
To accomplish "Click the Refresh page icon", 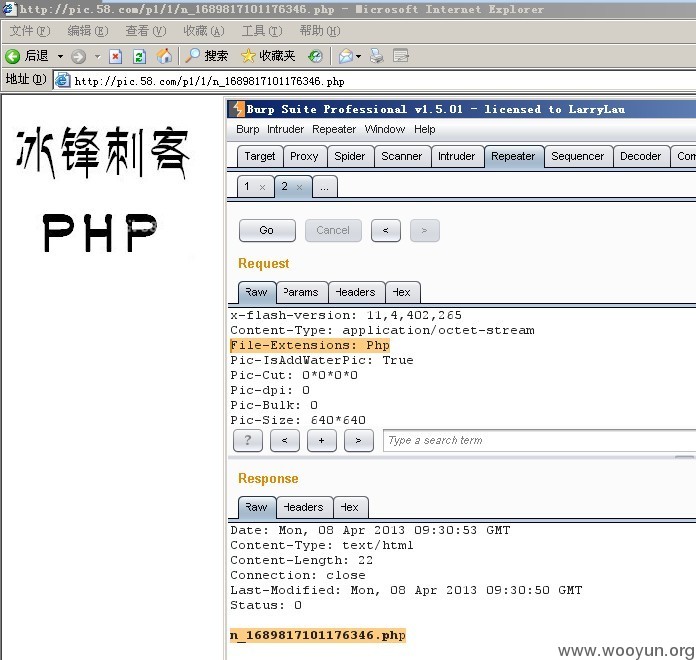I will pos(139,56).
